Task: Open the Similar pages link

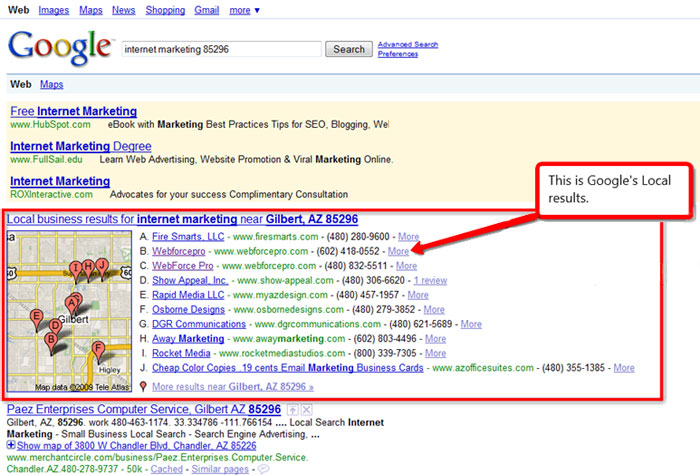Action: click(220, 469)
